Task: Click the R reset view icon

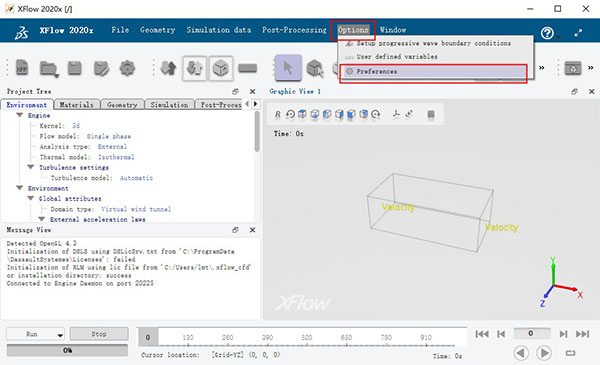Action: click(278, 114)
